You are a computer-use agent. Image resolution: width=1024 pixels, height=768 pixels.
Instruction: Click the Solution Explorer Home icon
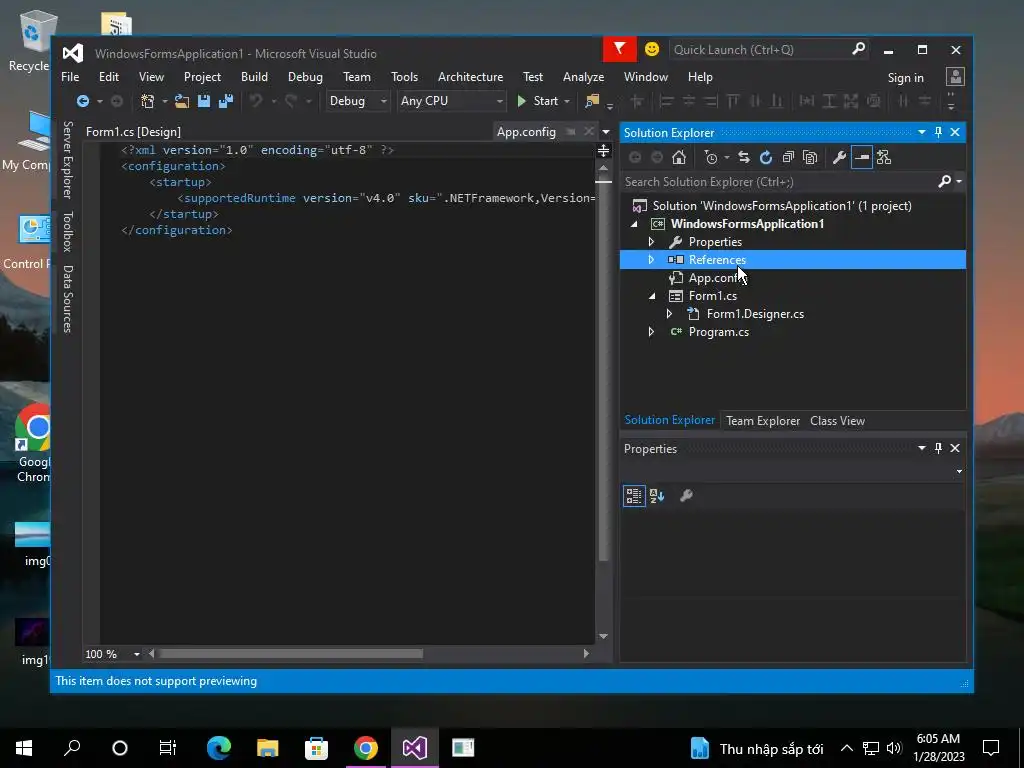[x=679, y=157]
